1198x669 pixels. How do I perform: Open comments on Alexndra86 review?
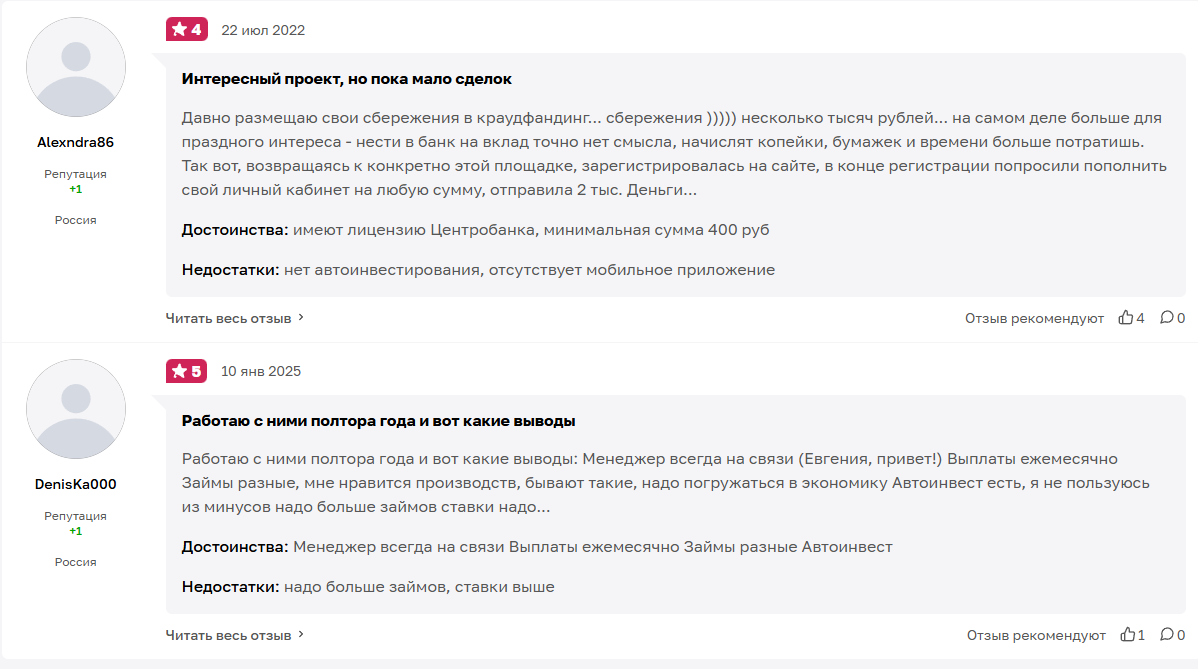click(x=1167, y=318)
